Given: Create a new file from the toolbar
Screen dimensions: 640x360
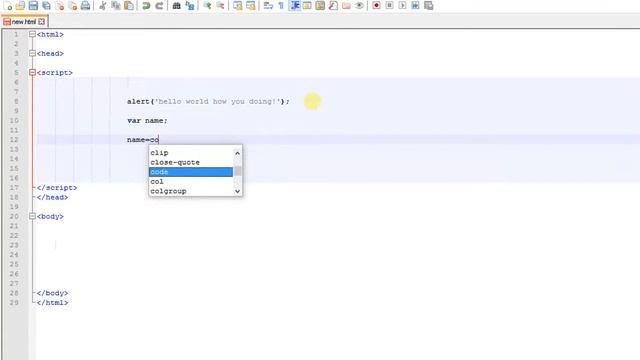Looking at the screenshot, I should 8,5.
